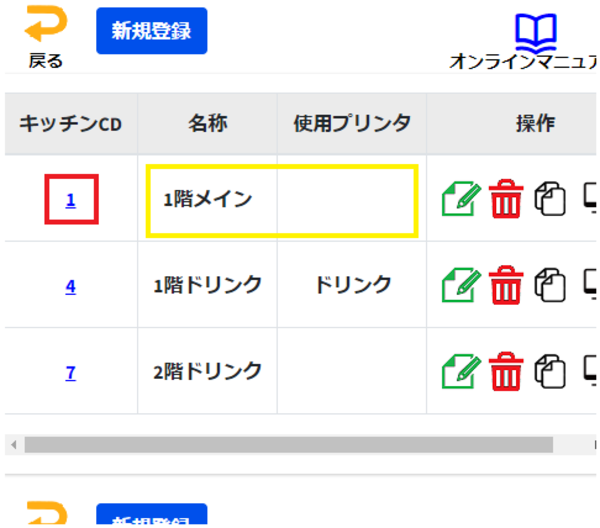
Task: Copy the 1階メイン row using copy icon
Action: 550,199
